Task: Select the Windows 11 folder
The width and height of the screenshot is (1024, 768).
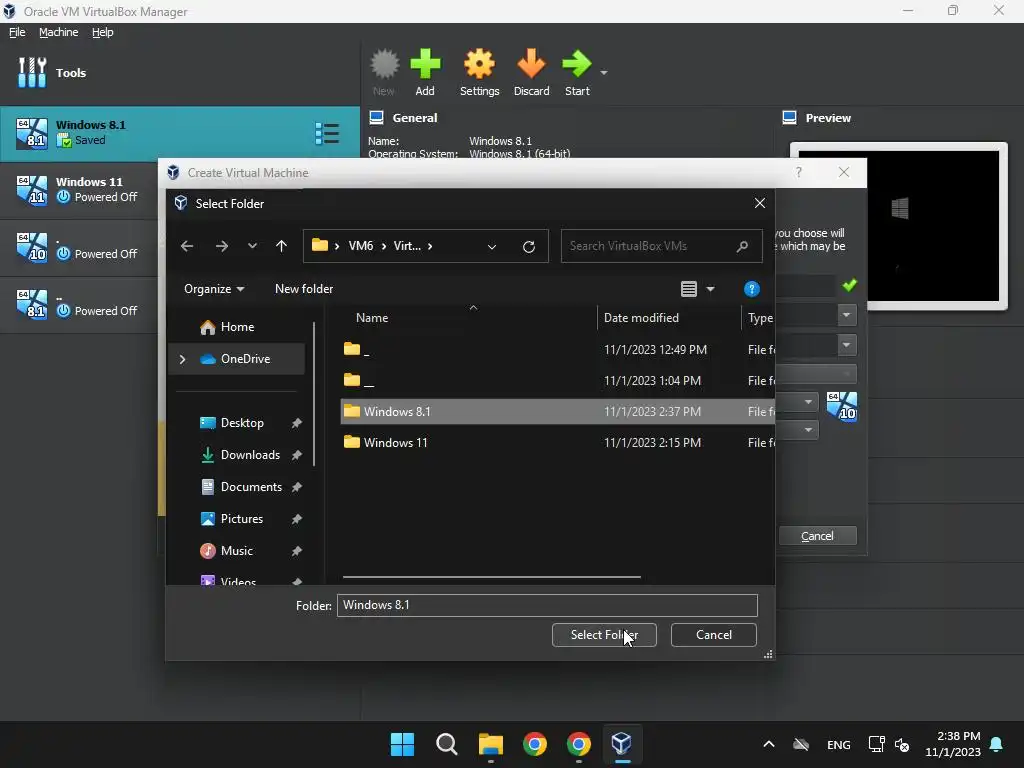Action: point(558,443)
